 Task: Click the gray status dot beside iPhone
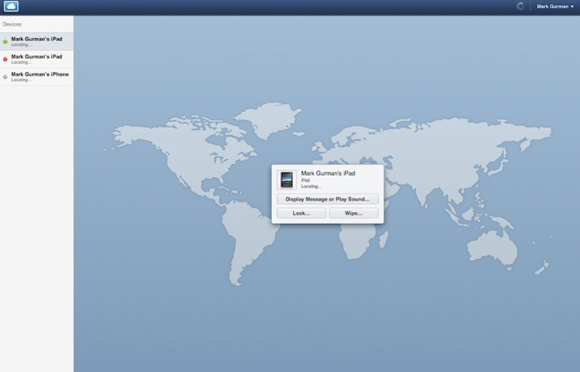pos(5,77)
